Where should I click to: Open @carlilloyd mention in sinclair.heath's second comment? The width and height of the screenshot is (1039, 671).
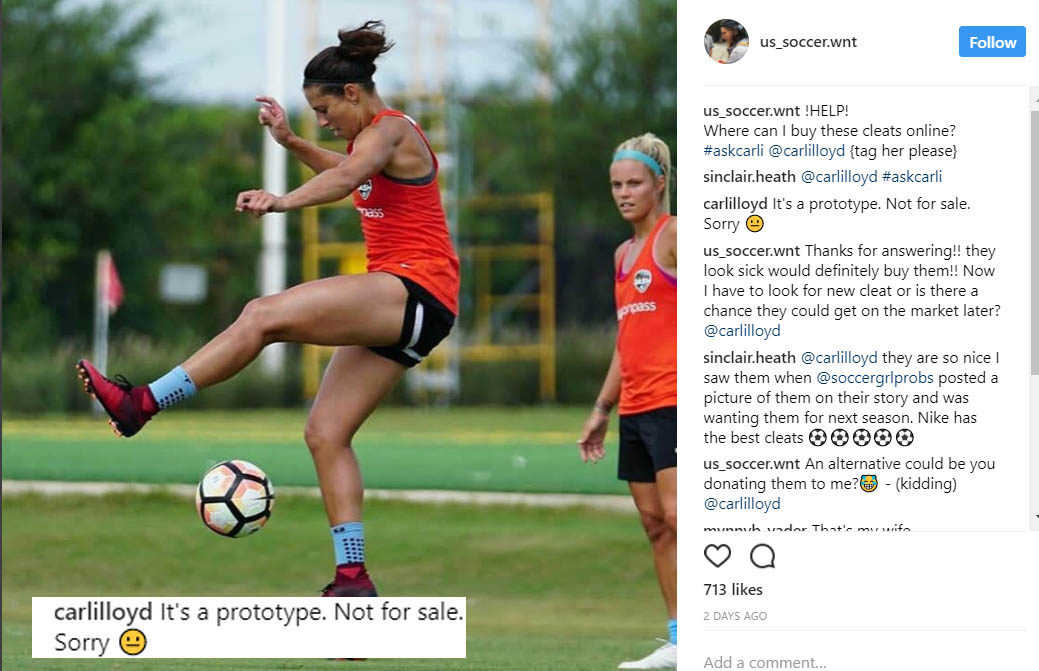point(839,358)
